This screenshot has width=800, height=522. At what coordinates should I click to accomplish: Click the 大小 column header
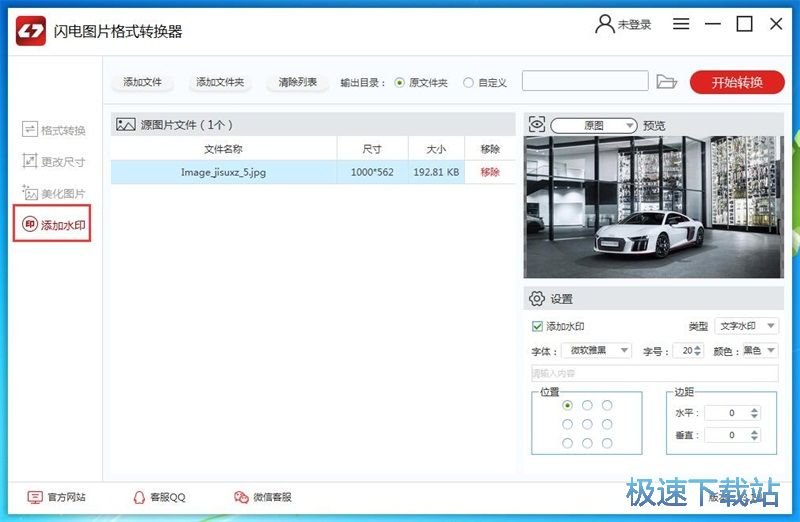click(436, 149)
